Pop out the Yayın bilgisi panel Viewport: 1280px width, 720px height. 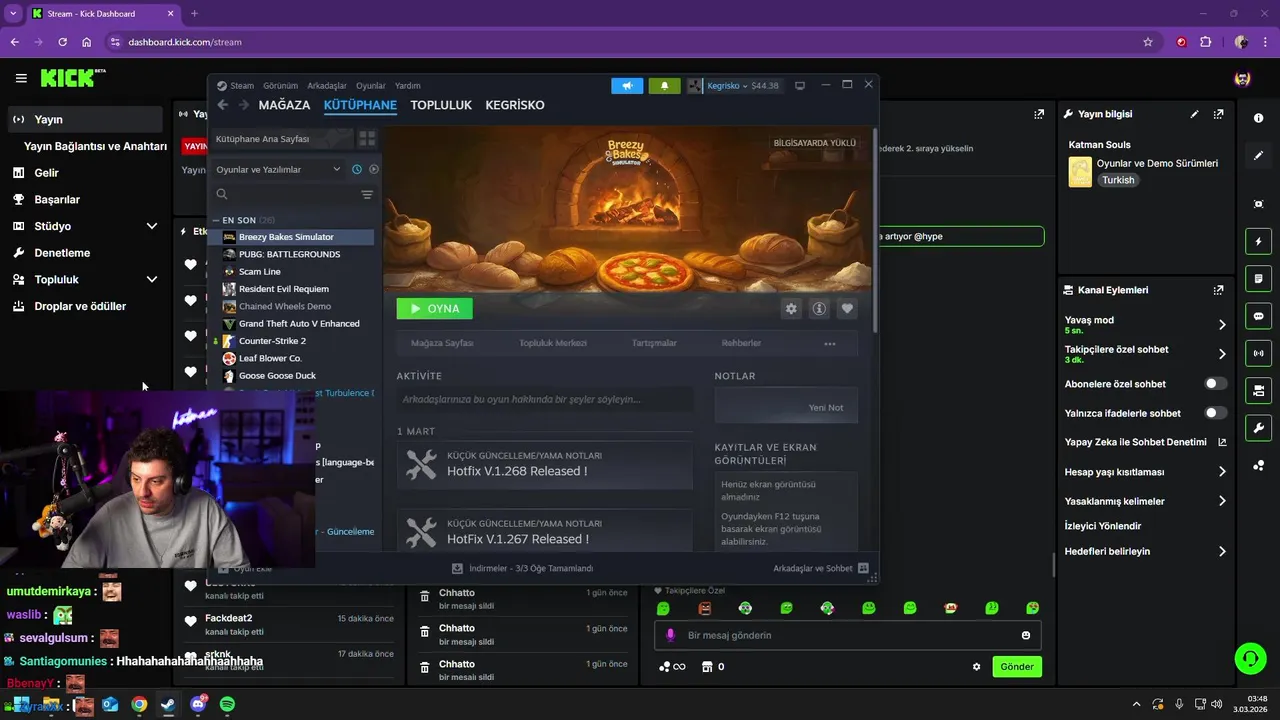pyautogui.click(x=1218, y=114)
